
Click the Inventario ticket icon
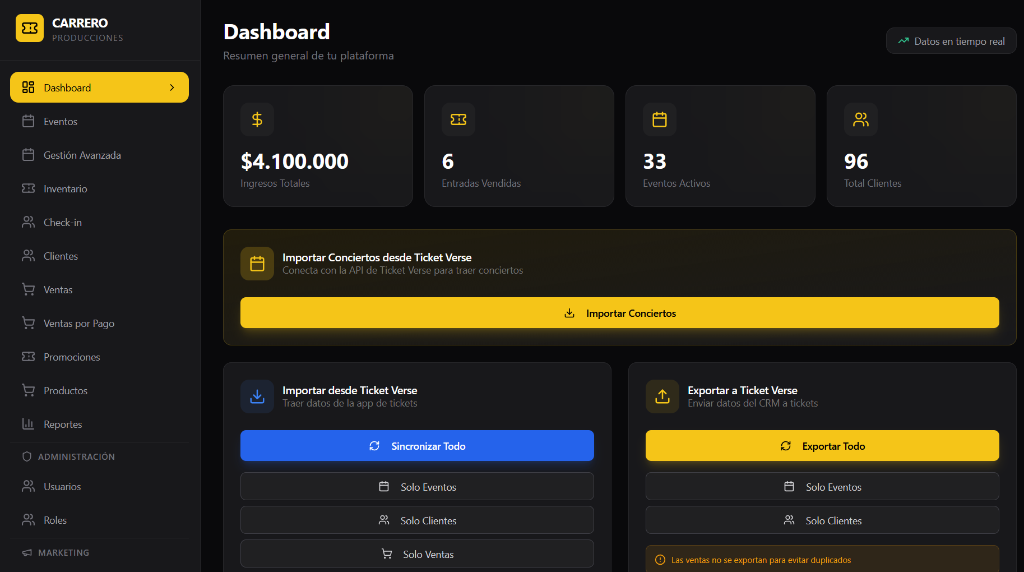click(x=28, y=188)
